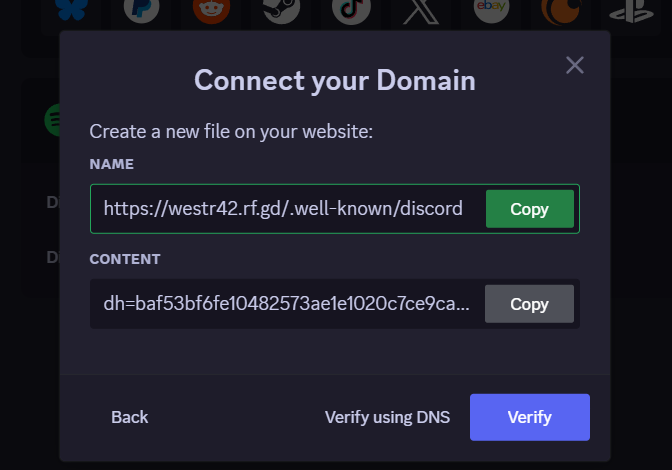Image resolution: width=672 pixels, height=470 pixels.
Task: Click the TikTok connection icon
Action: 351,9
